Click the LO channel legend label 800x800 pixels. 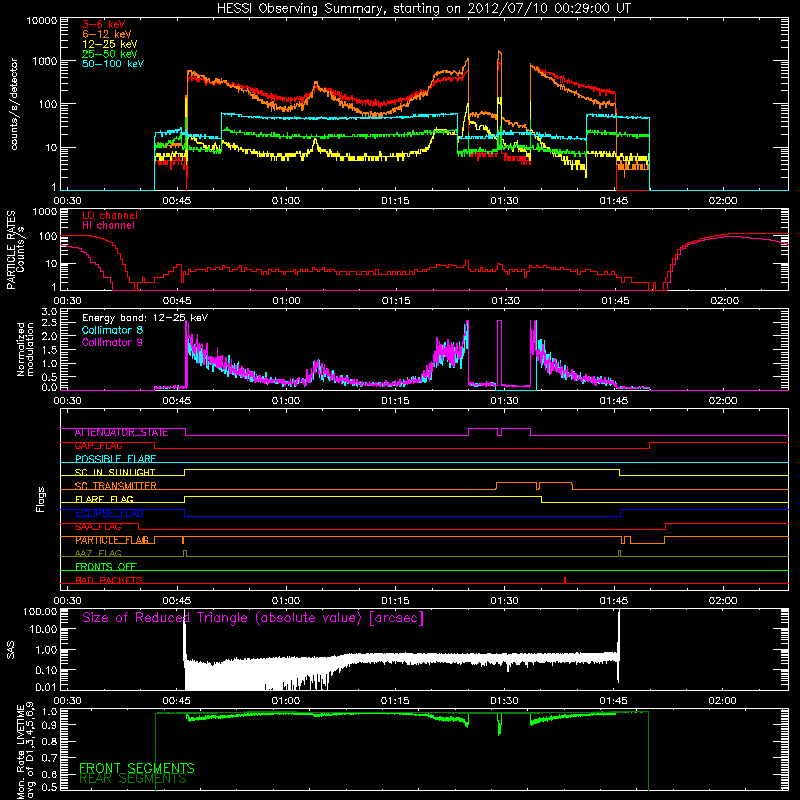110,215
